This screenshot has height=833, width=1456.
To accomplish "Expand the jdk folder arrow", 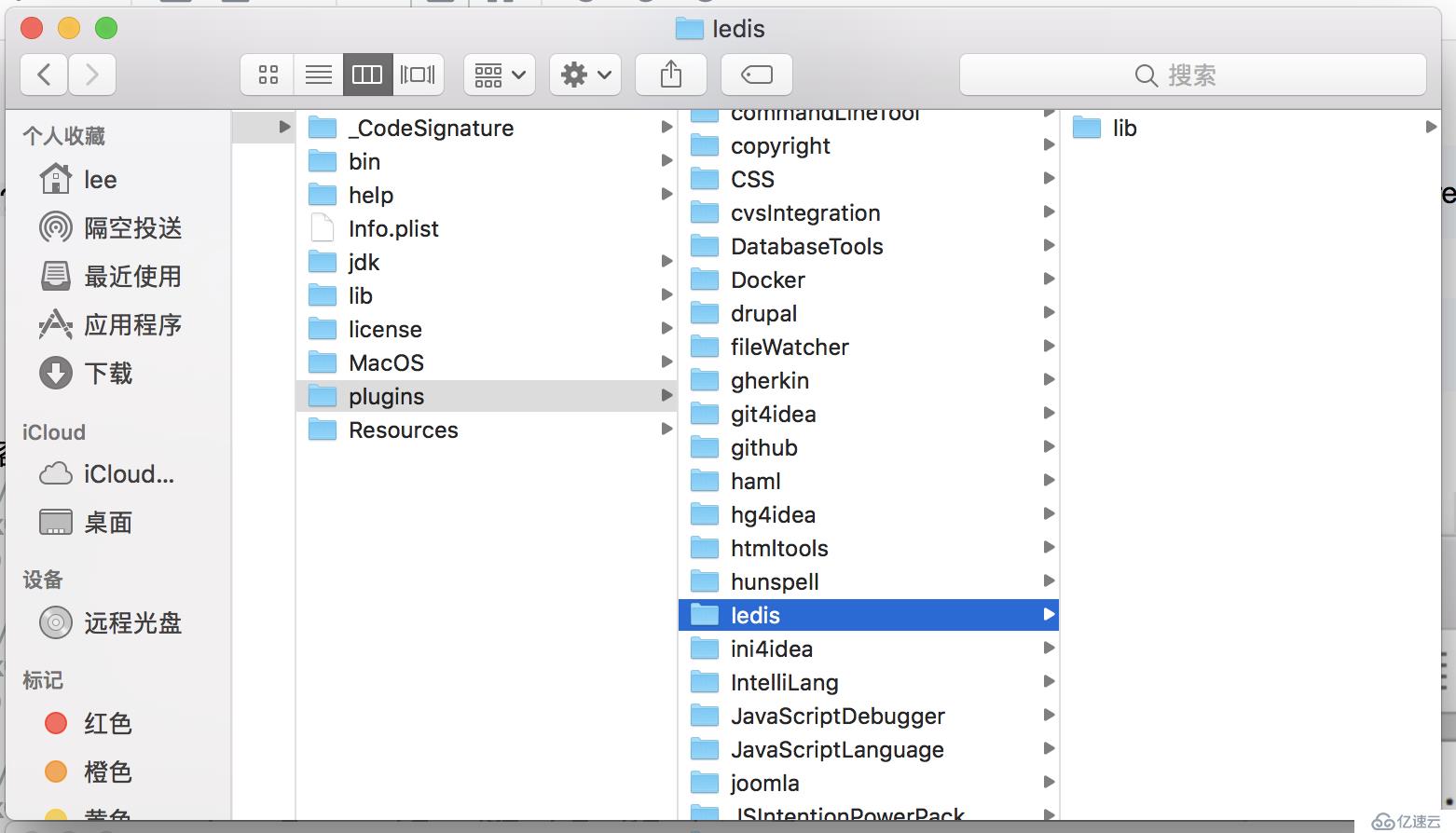I will tap(666, 262).
